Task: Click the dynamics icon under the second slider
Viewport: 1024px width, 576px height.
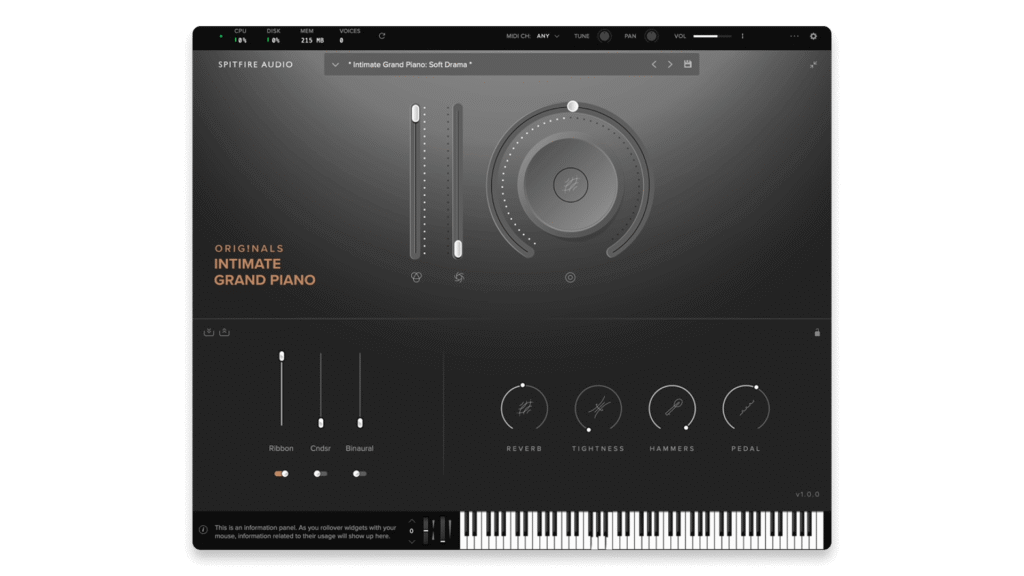Action: coord(459,278)
